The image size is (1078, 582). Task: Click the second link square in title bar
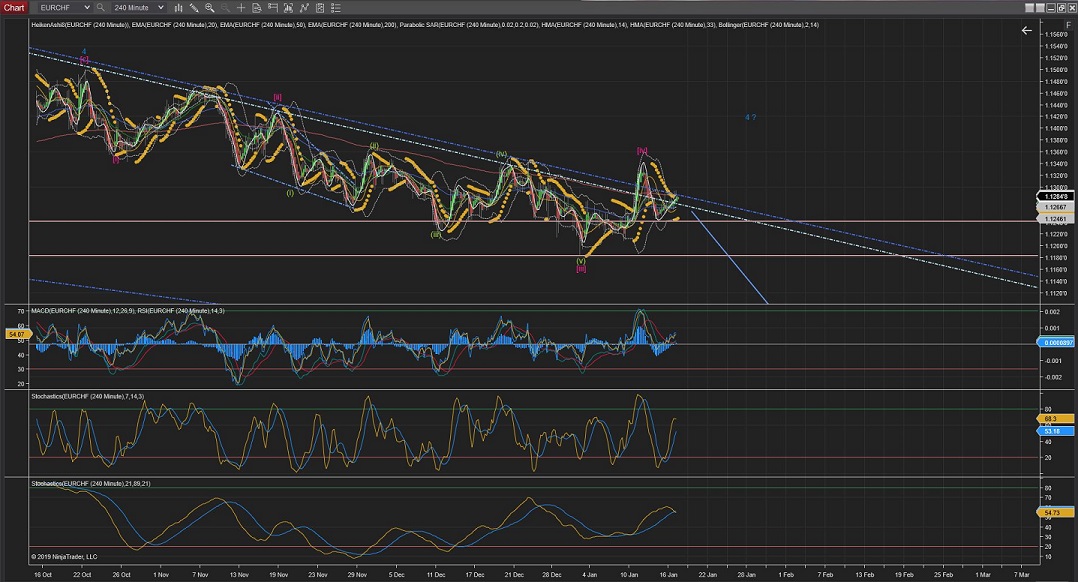point(1040,8)
